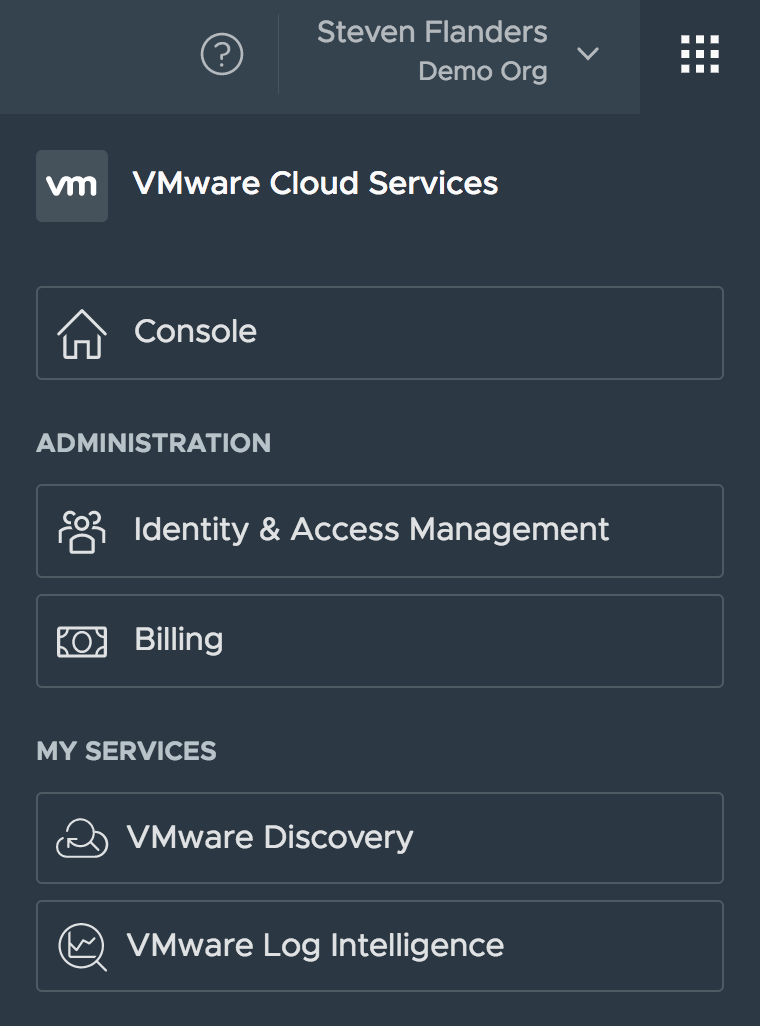Click the Console house icon

82,333
